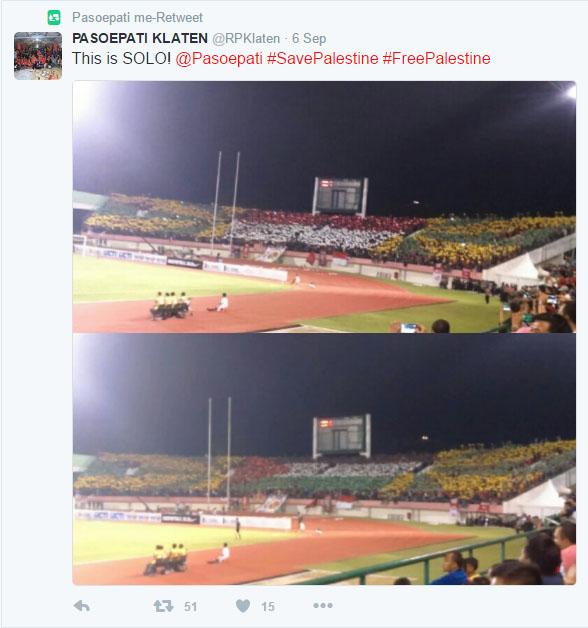View the bottom stadium photo

point(324,459)
